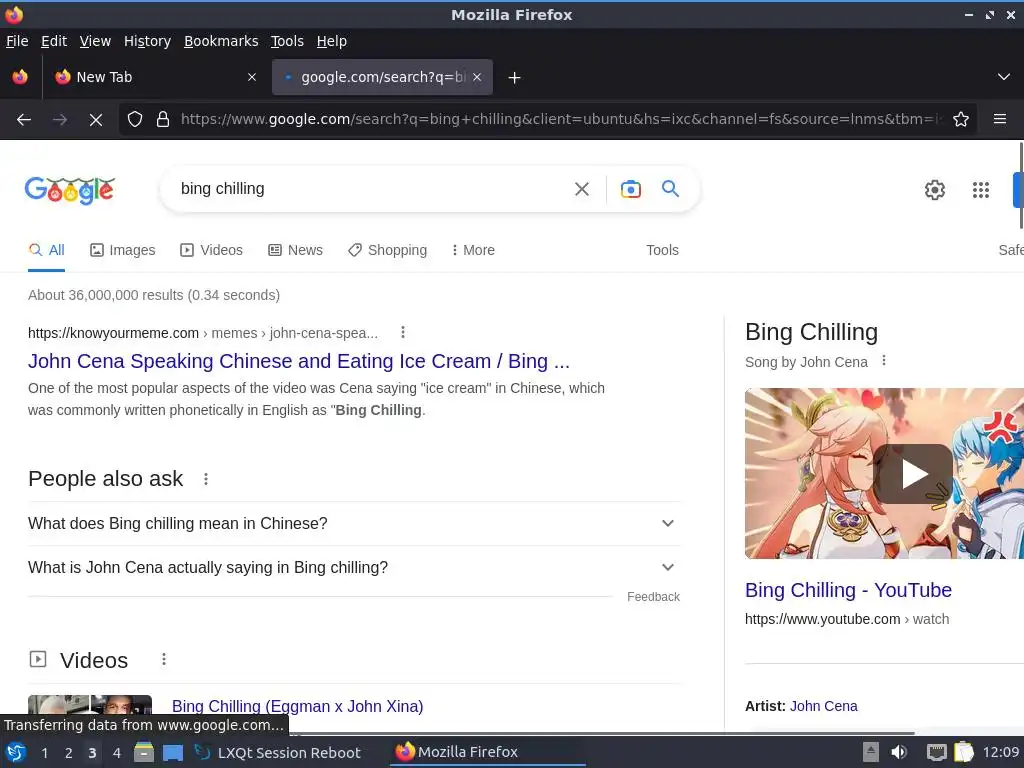1024x768 pixels.
Task: Open Firefox hamburger application menu
Action: [x=1000, y=120]
